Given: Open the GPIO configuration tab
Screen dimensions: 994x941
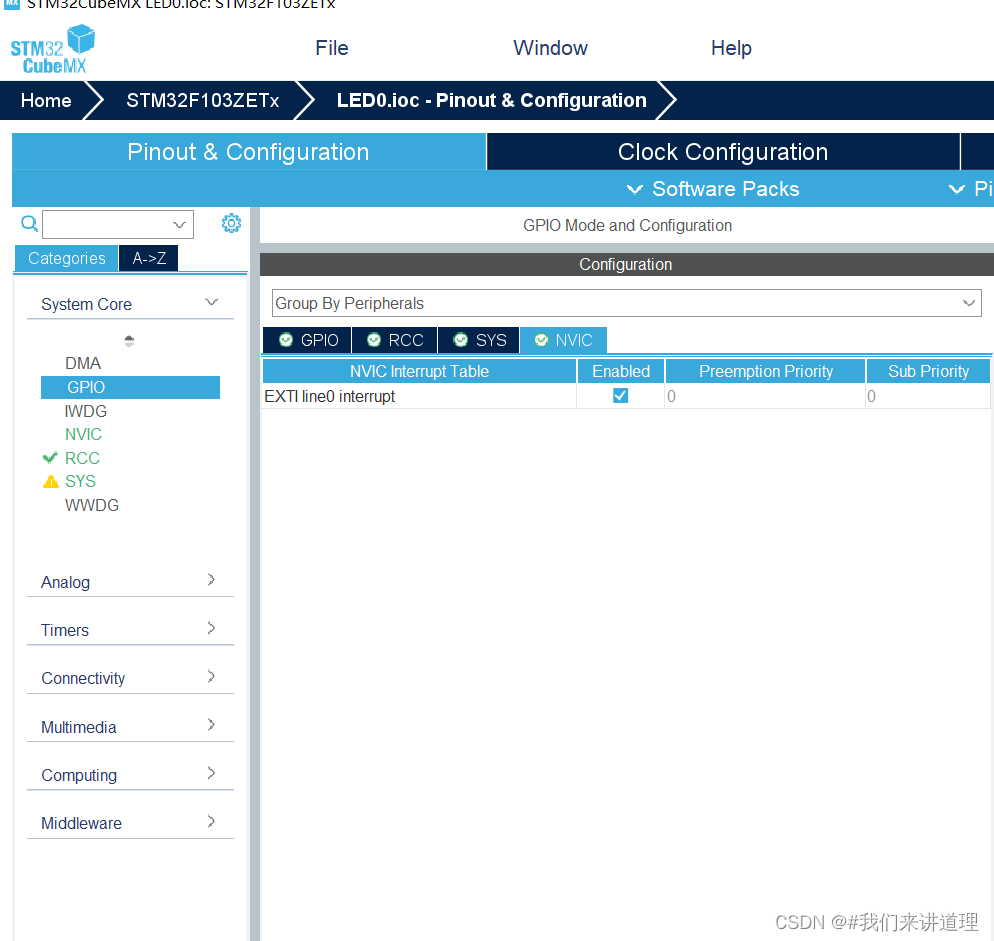Looking at the screenshot, I should click(307, 340).
